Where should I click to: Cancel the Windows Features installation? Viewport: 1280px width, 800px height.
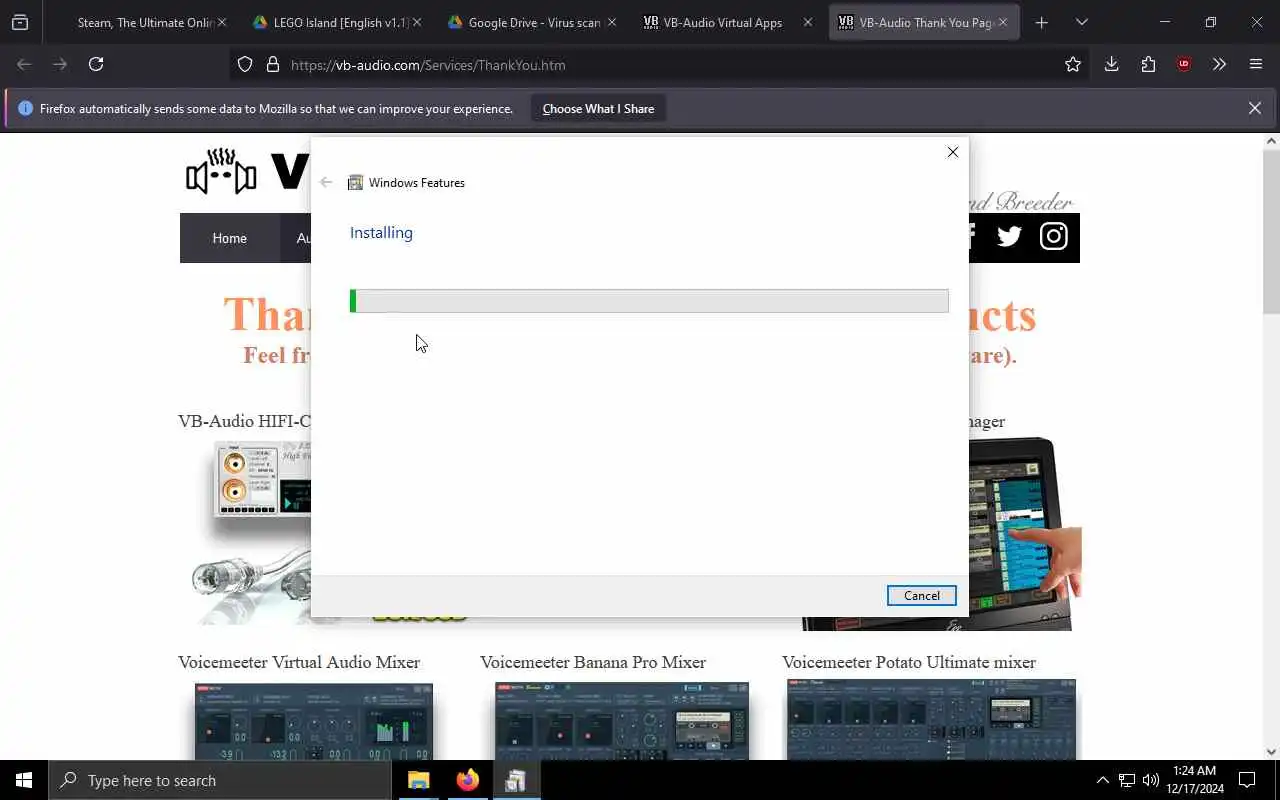point(921,595)
